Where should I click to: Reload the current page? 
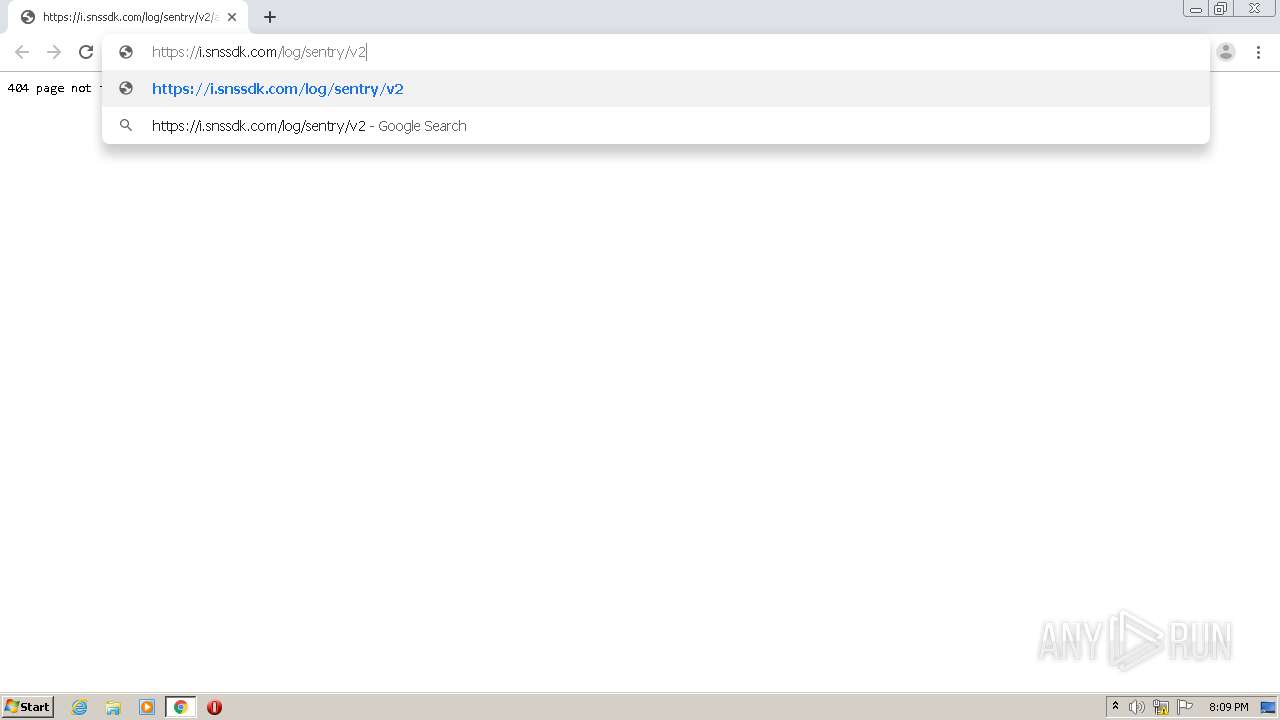(x=86, y=52)
